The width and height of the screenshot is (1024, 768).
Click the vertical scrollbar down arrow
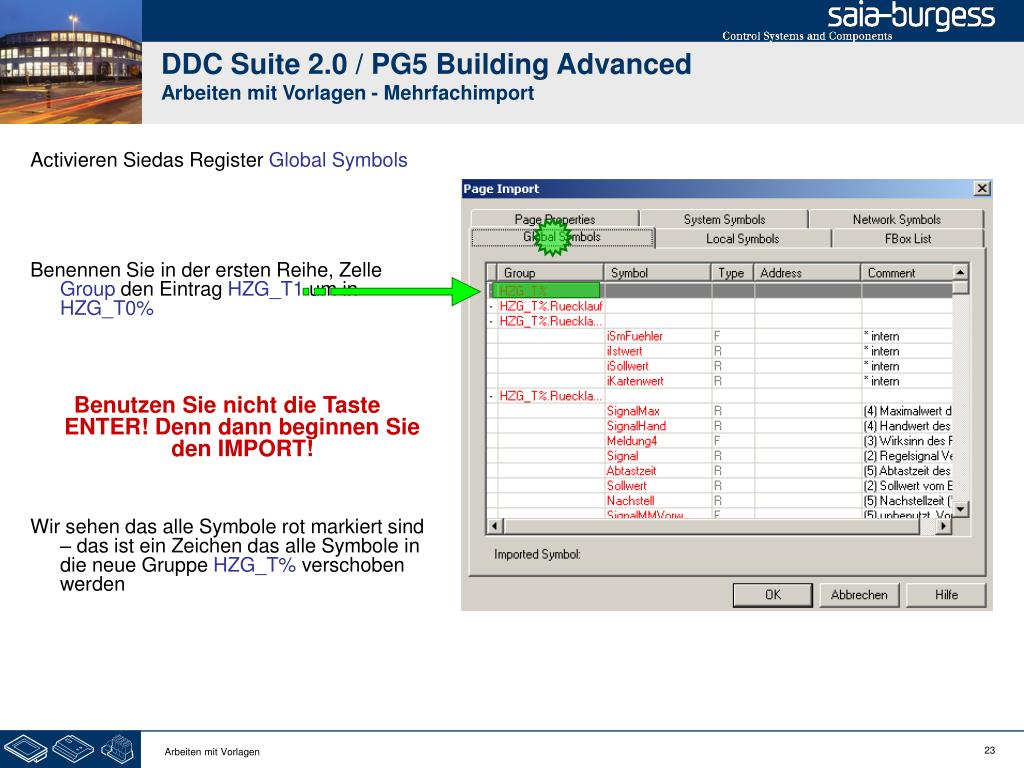960,509
